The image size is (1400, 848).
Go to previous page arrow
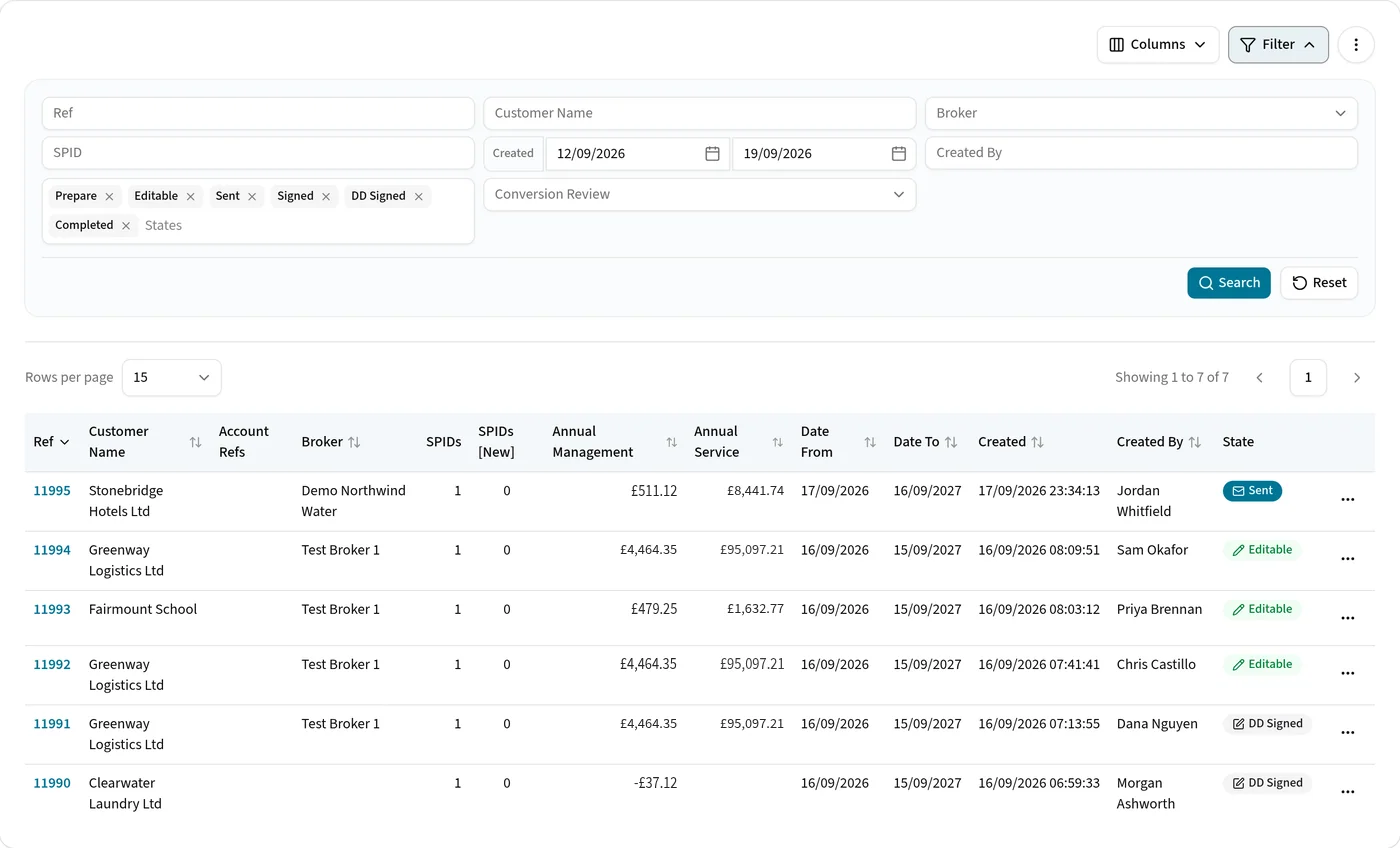click(1259, 378)
